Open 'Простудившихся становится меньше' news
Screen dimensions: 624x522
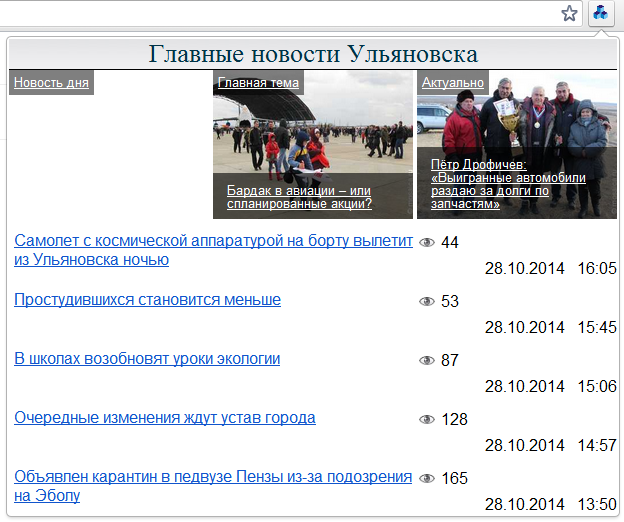[147, 300]
